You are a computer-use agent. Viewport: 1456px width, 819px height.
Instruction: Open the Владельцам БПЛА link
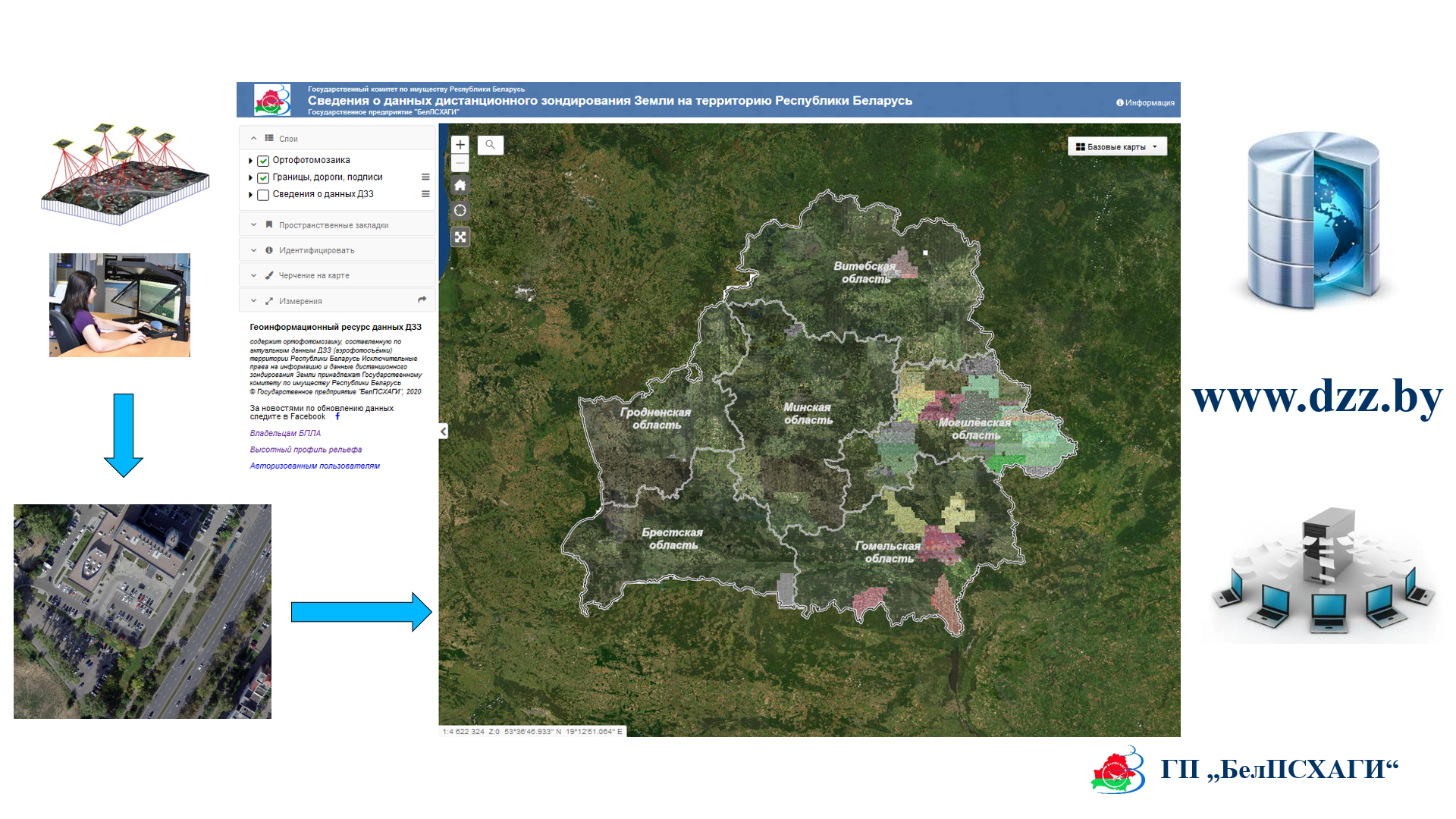click(285, 433)
